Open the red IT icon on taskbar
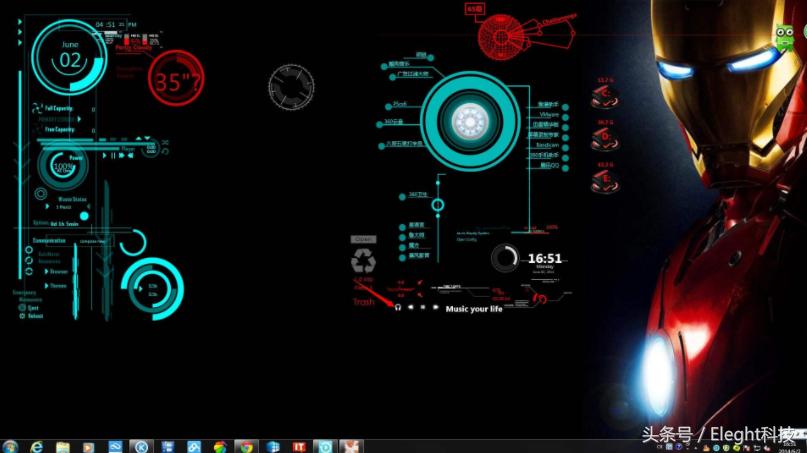Screen dimensions: 807x453 coord(299,447)
